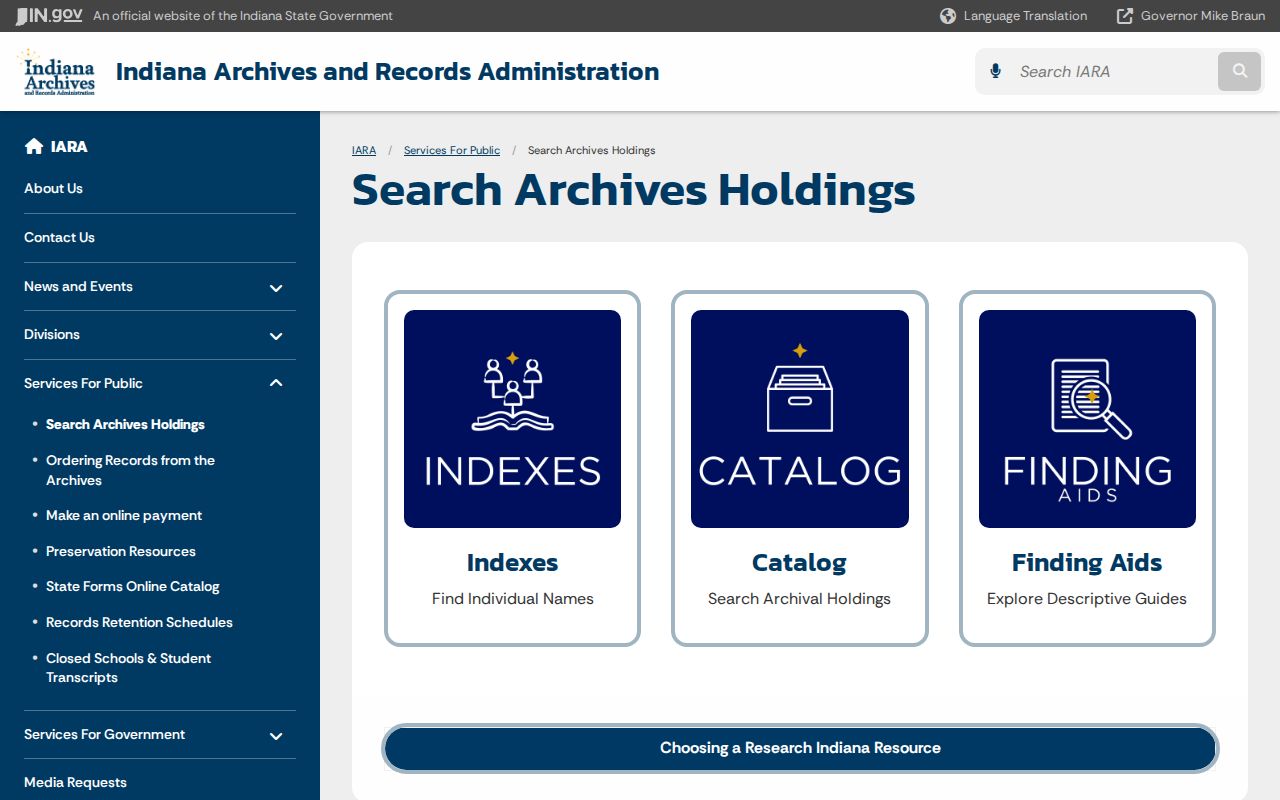Open About Us in the sidebar

pos(53,188)
